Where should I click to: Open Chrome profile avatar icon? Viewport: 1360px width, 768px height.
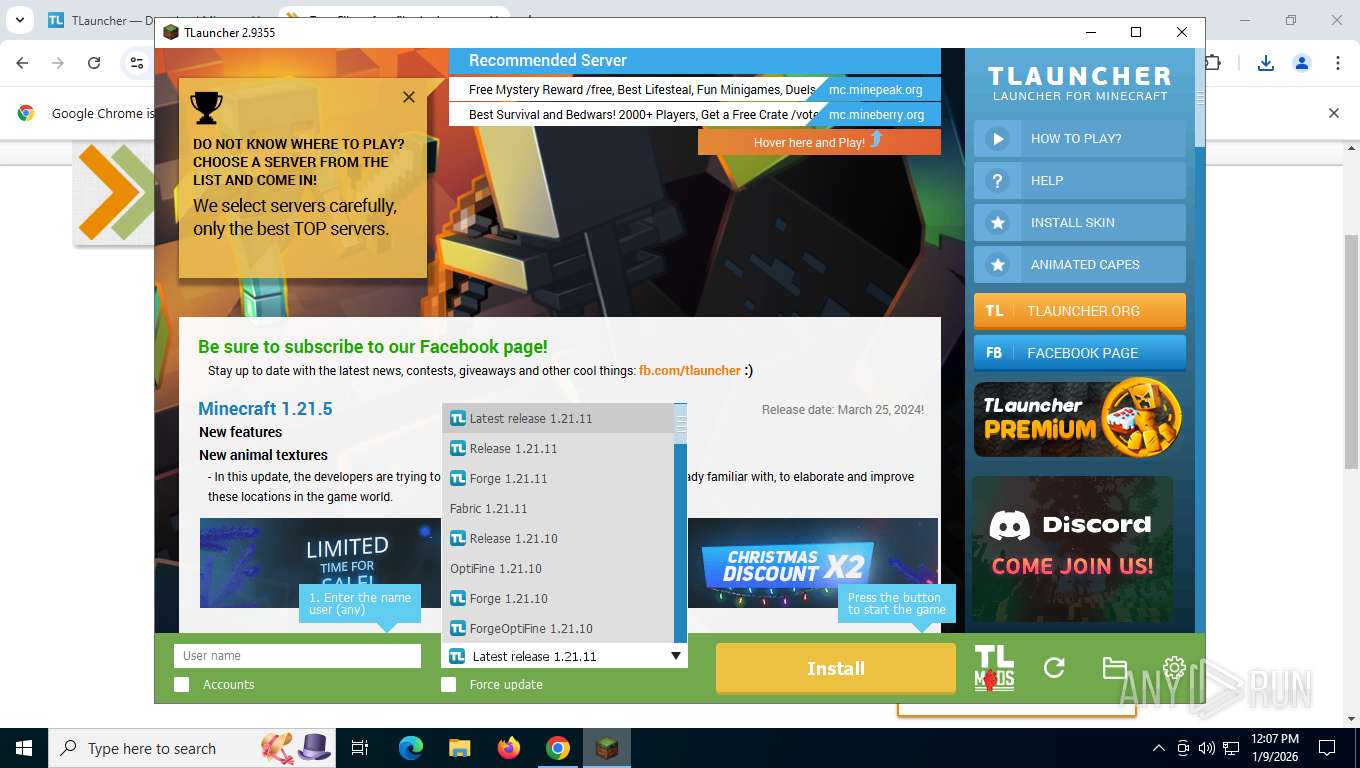(1302, 63)
